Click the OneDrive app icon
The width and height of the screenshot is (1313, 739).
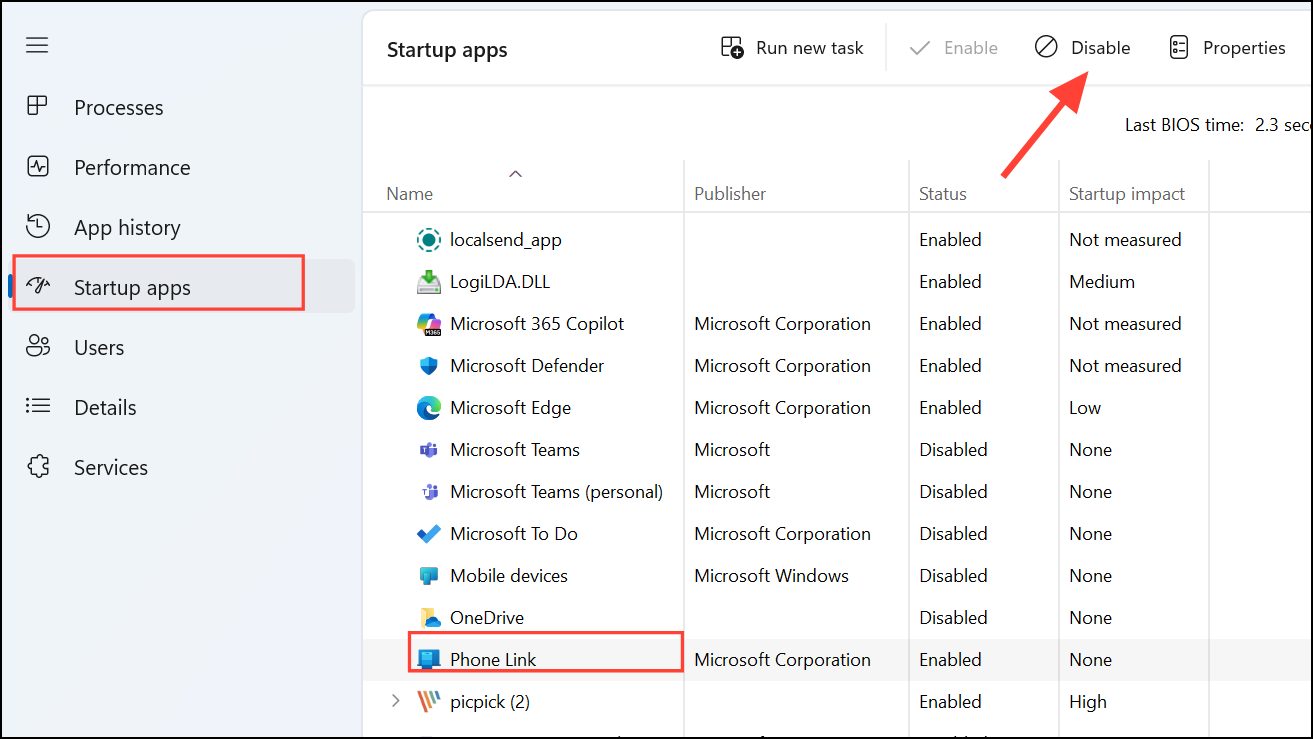pyautogui.click(x=428, y=618)
